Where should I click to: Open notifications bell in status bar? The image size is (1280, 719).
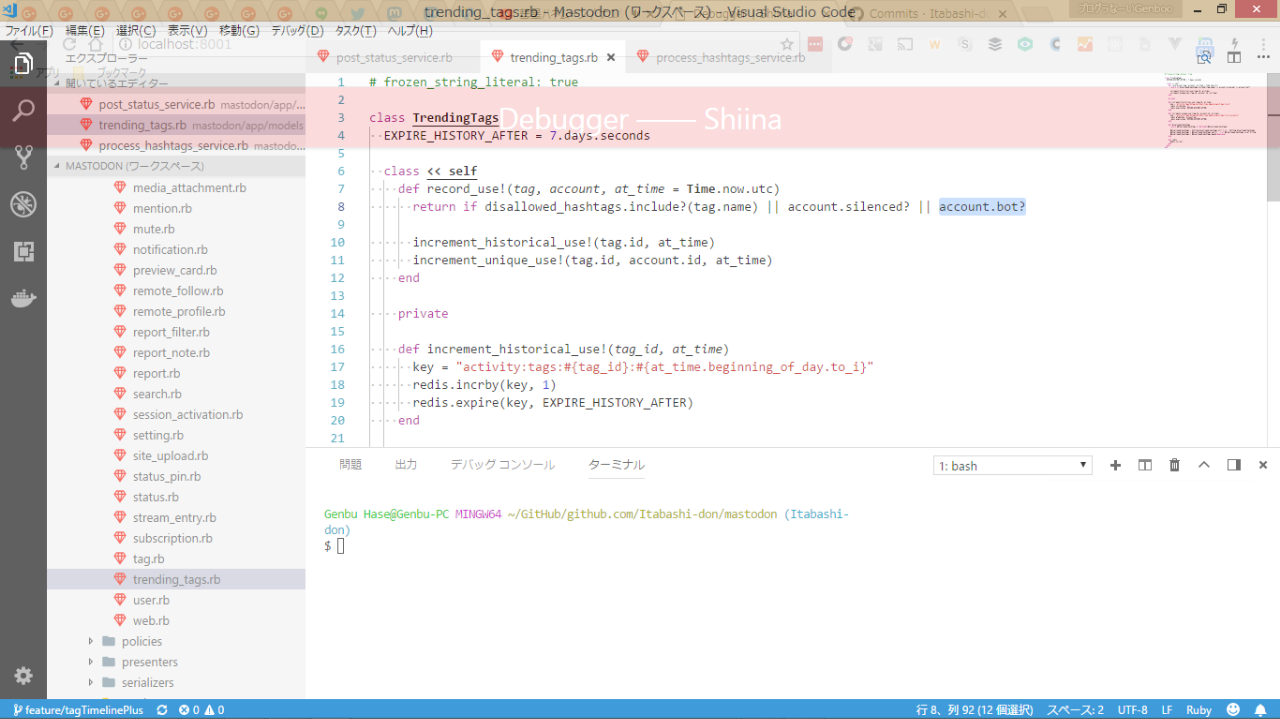(x=1260, y=710)
